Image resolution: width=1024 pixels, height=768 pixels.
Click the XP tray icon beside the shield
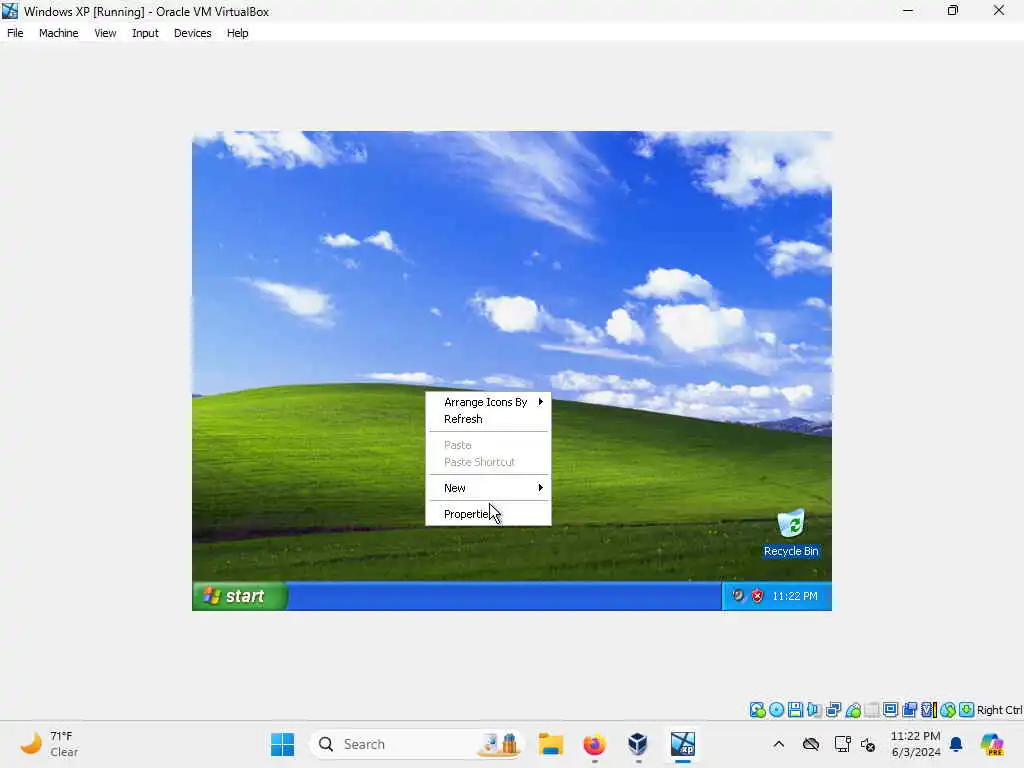pyautogui.click(x=738, y=596)
